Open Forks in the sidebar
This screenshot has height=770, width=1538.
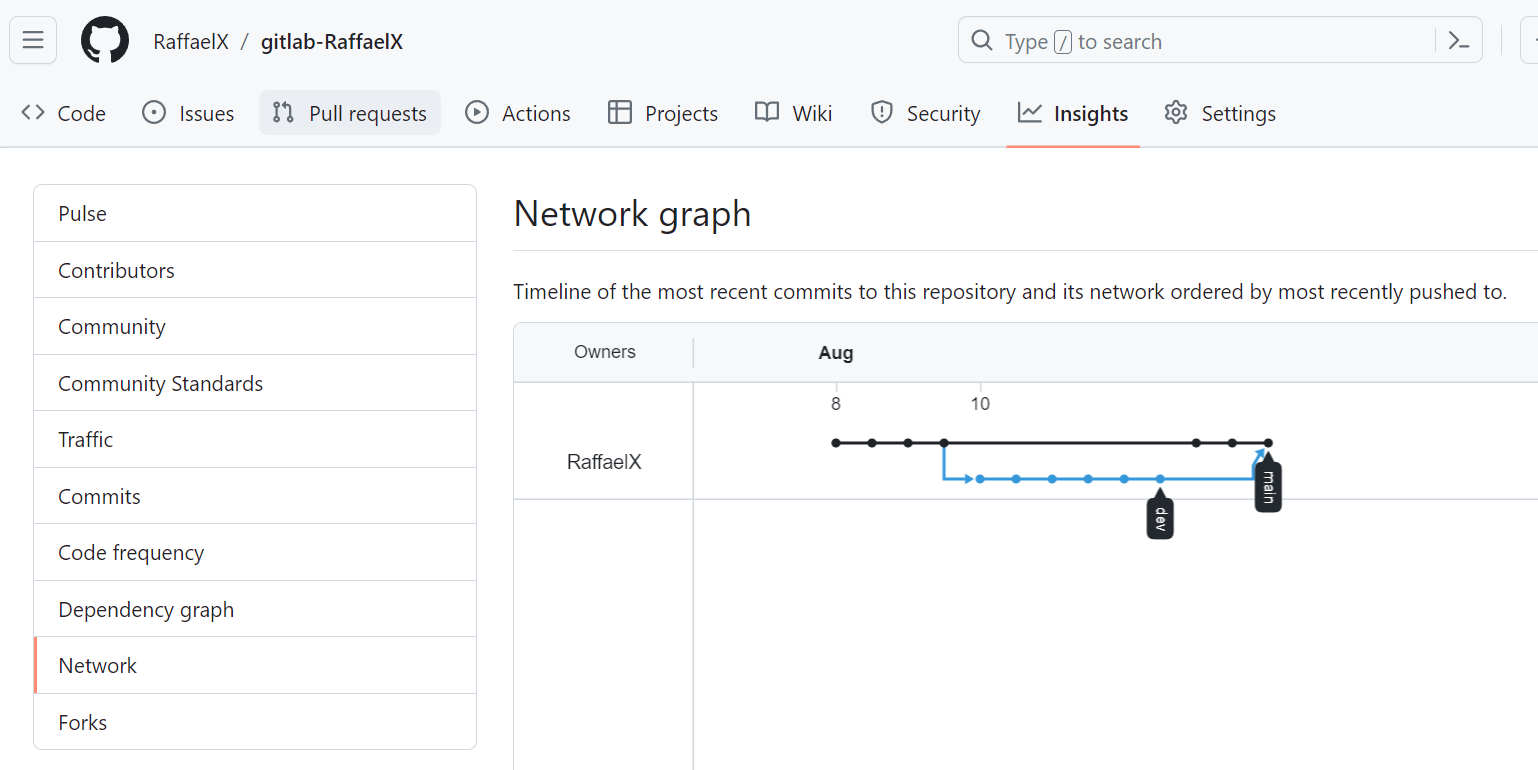coord(255,722)
